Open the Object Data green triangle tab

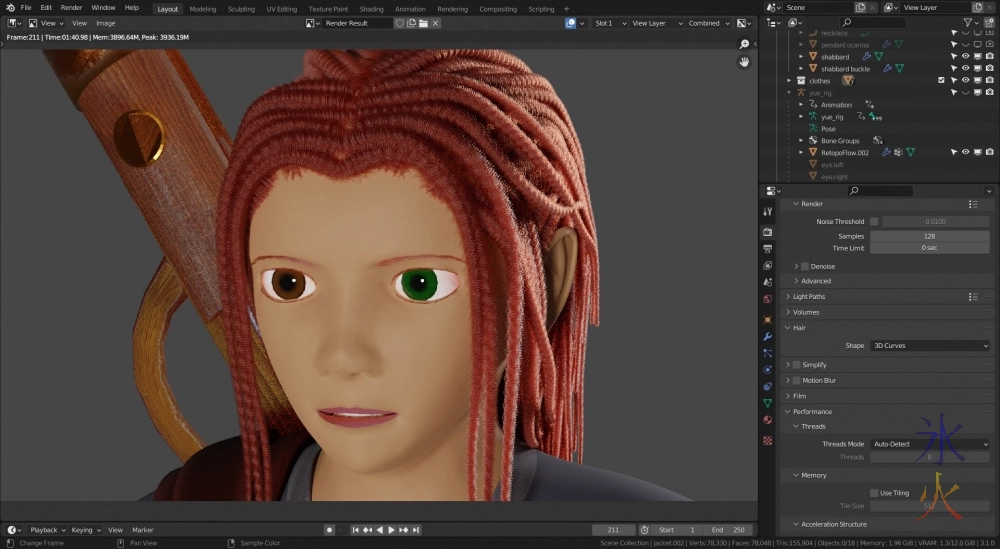[767, 403]
